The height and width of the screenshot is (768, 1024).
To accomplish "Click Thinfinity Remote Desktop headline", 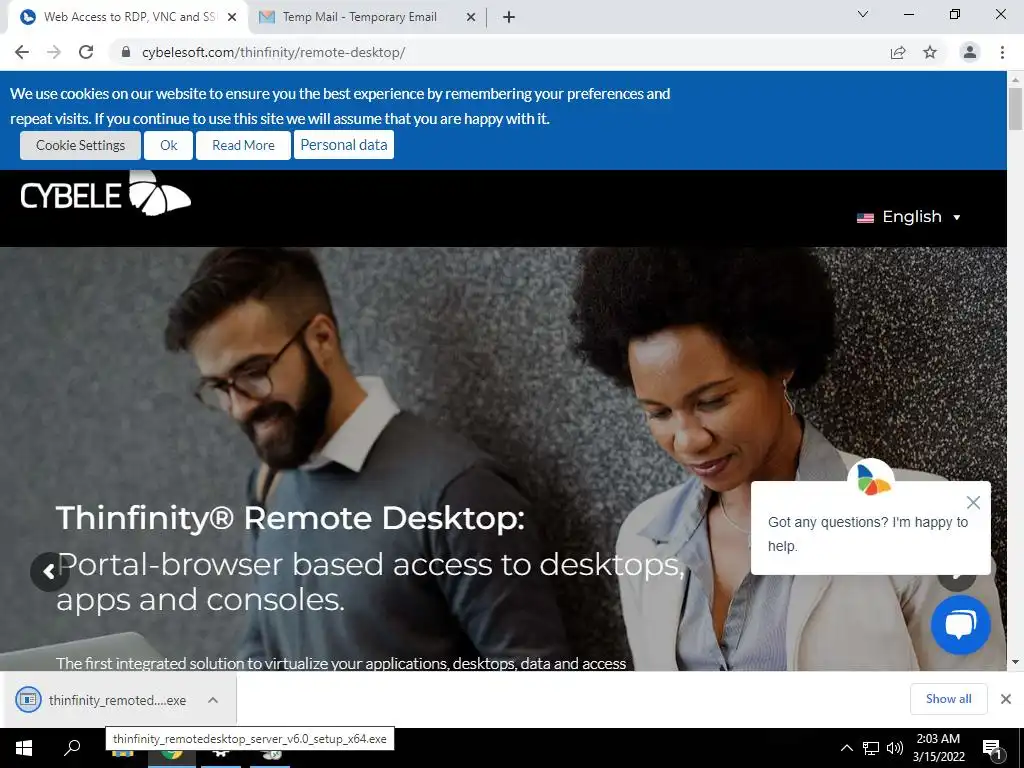I will (x=290, y=518).
